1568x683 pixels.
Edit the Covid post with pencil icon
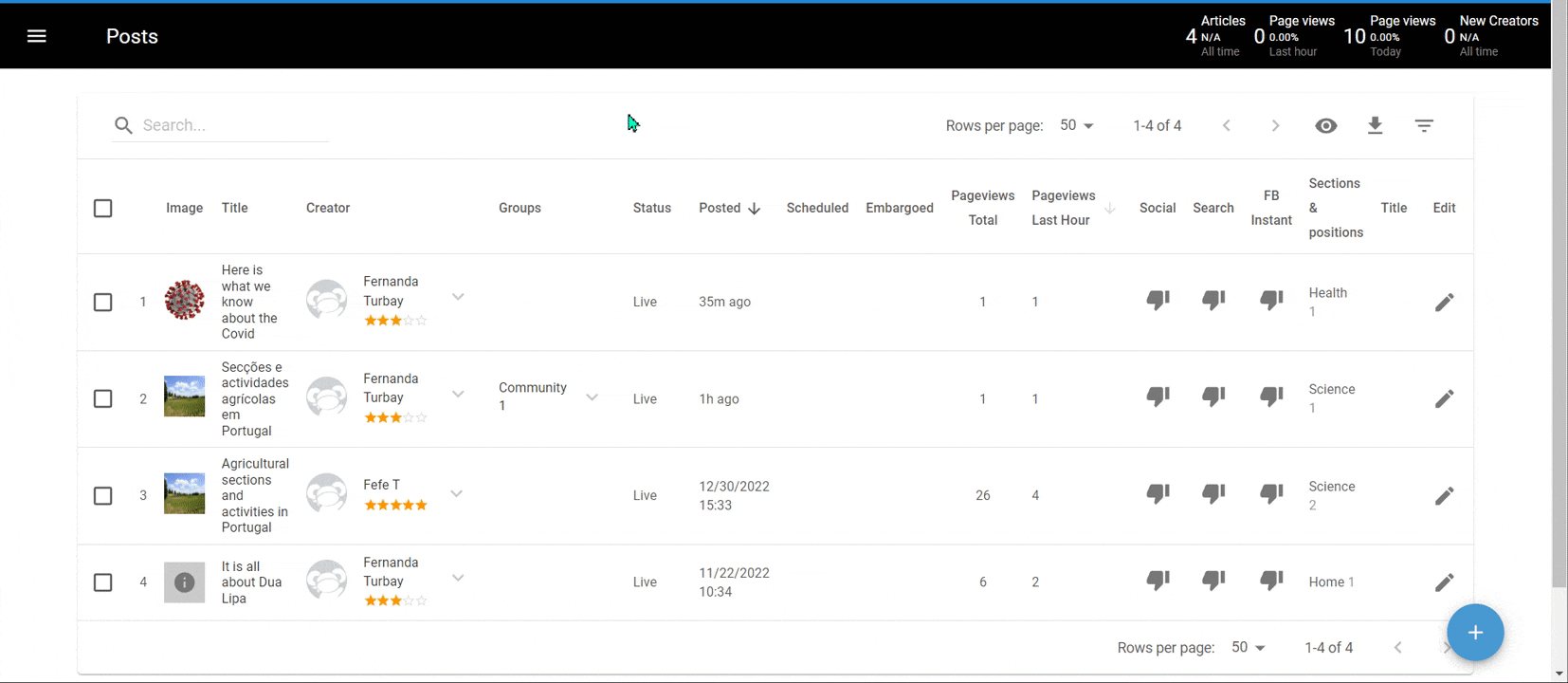1444,303
